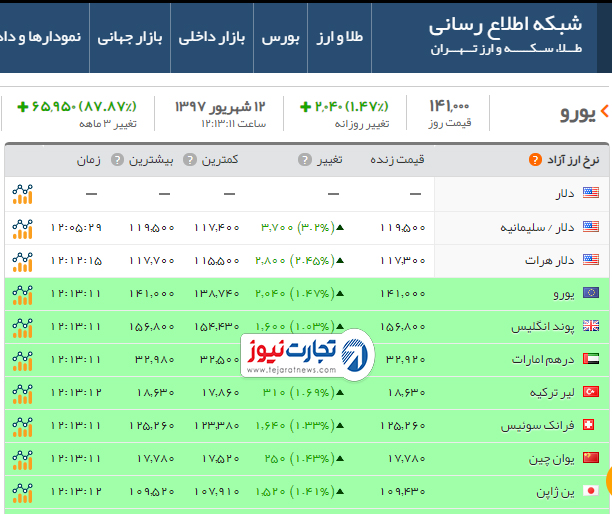Click the Turkish flag beside لیر ترکیه
612x514 pixels.
pyautogui.click(x=591, y=391)
